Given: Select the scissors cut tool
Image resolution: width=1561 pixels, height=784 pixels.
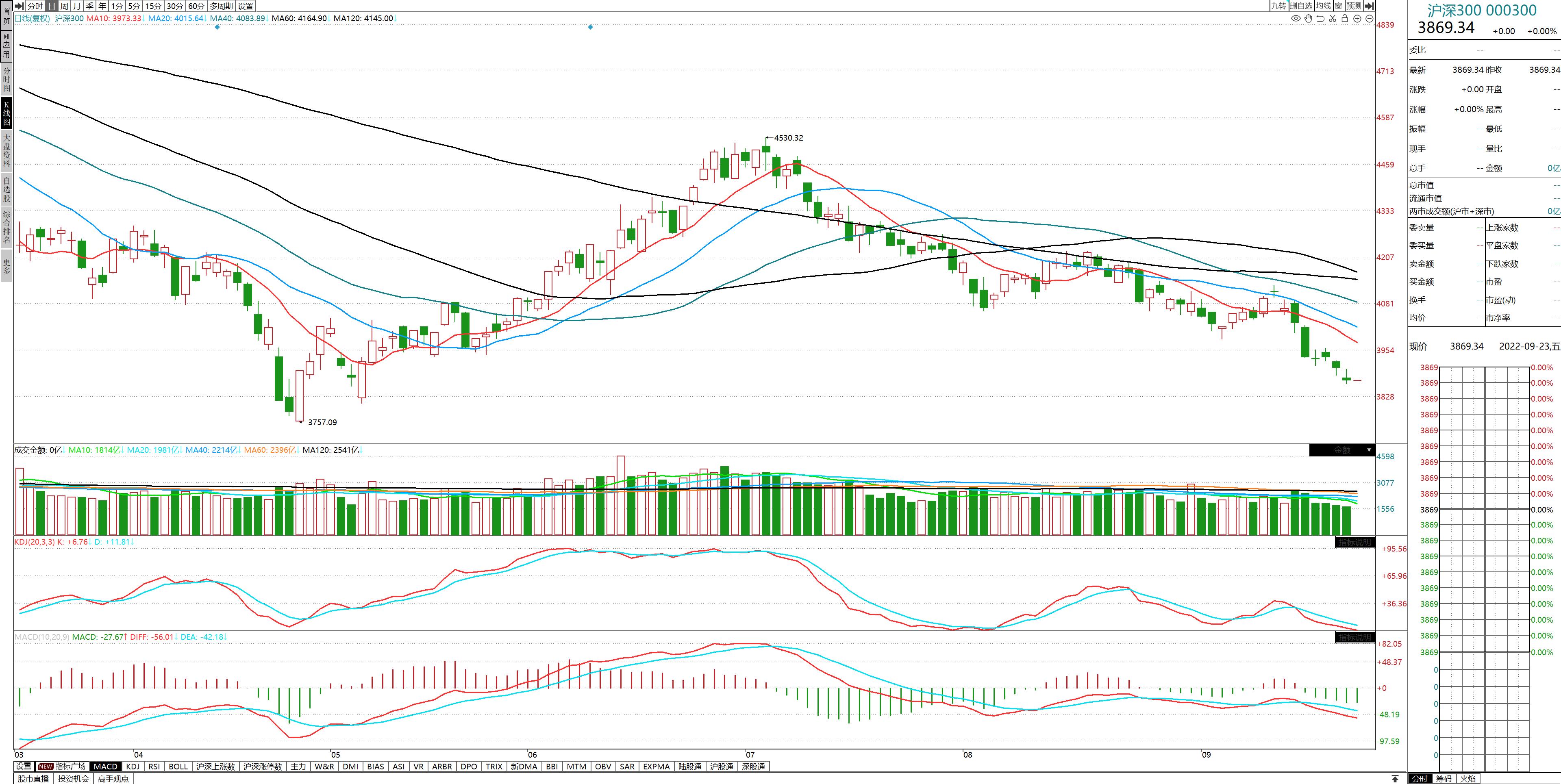Looking at the screenshot, I should click(x=1333, y=19).
